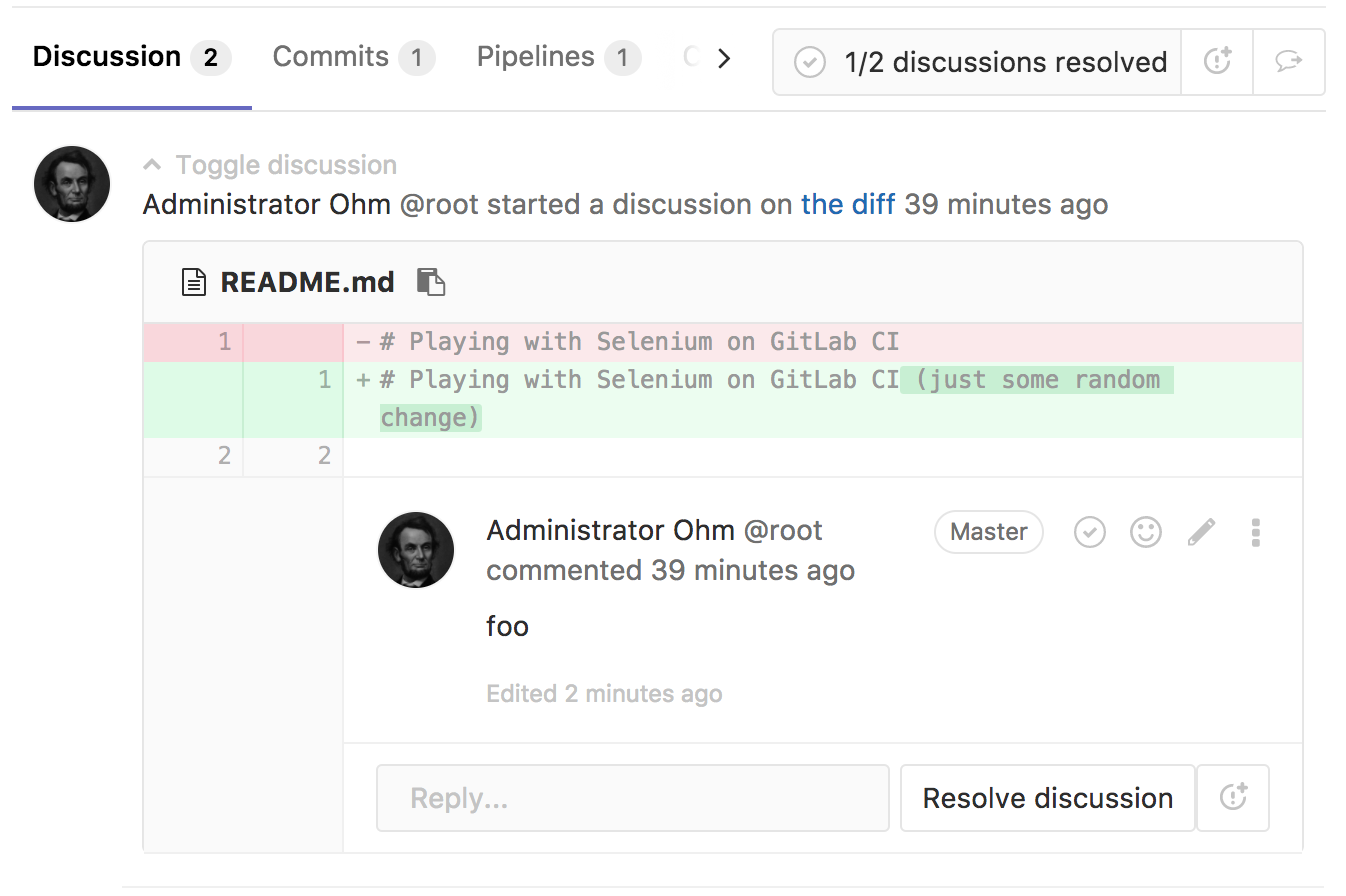Screen dimensions: 1346x896
Task: Click the README.md file document icon
Action: point(193,282)
